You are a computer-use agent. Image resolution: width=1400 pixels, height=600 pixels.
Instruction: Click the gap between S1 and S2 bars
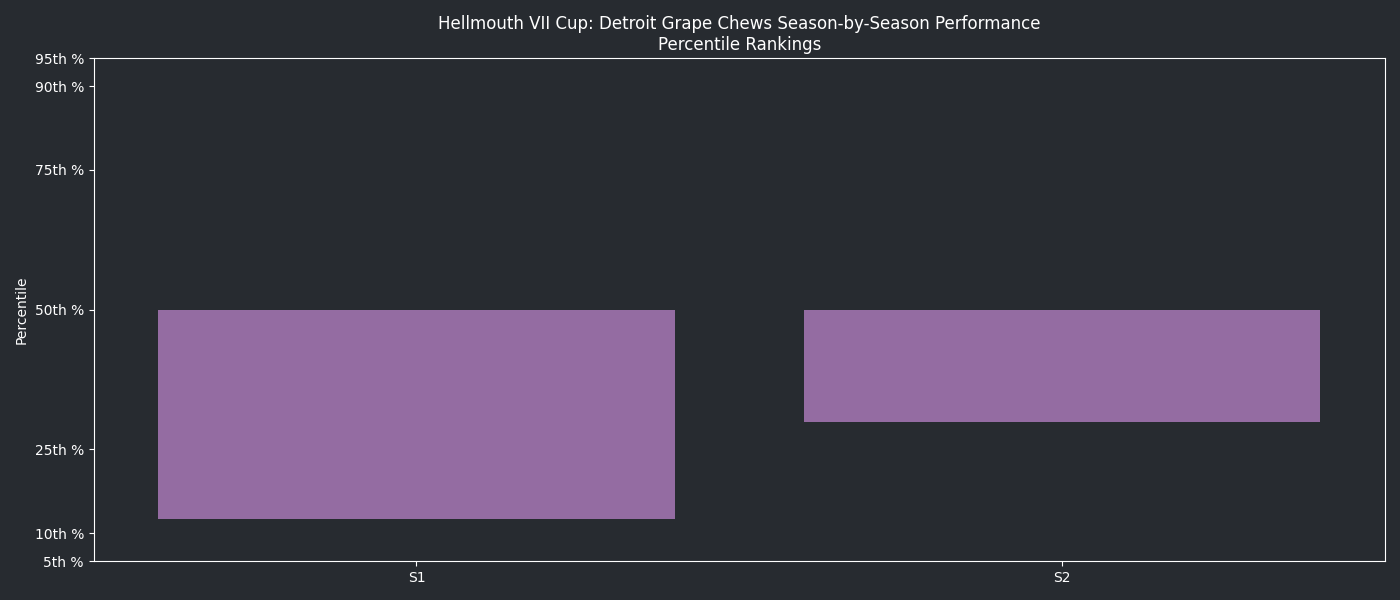point(739,400)
